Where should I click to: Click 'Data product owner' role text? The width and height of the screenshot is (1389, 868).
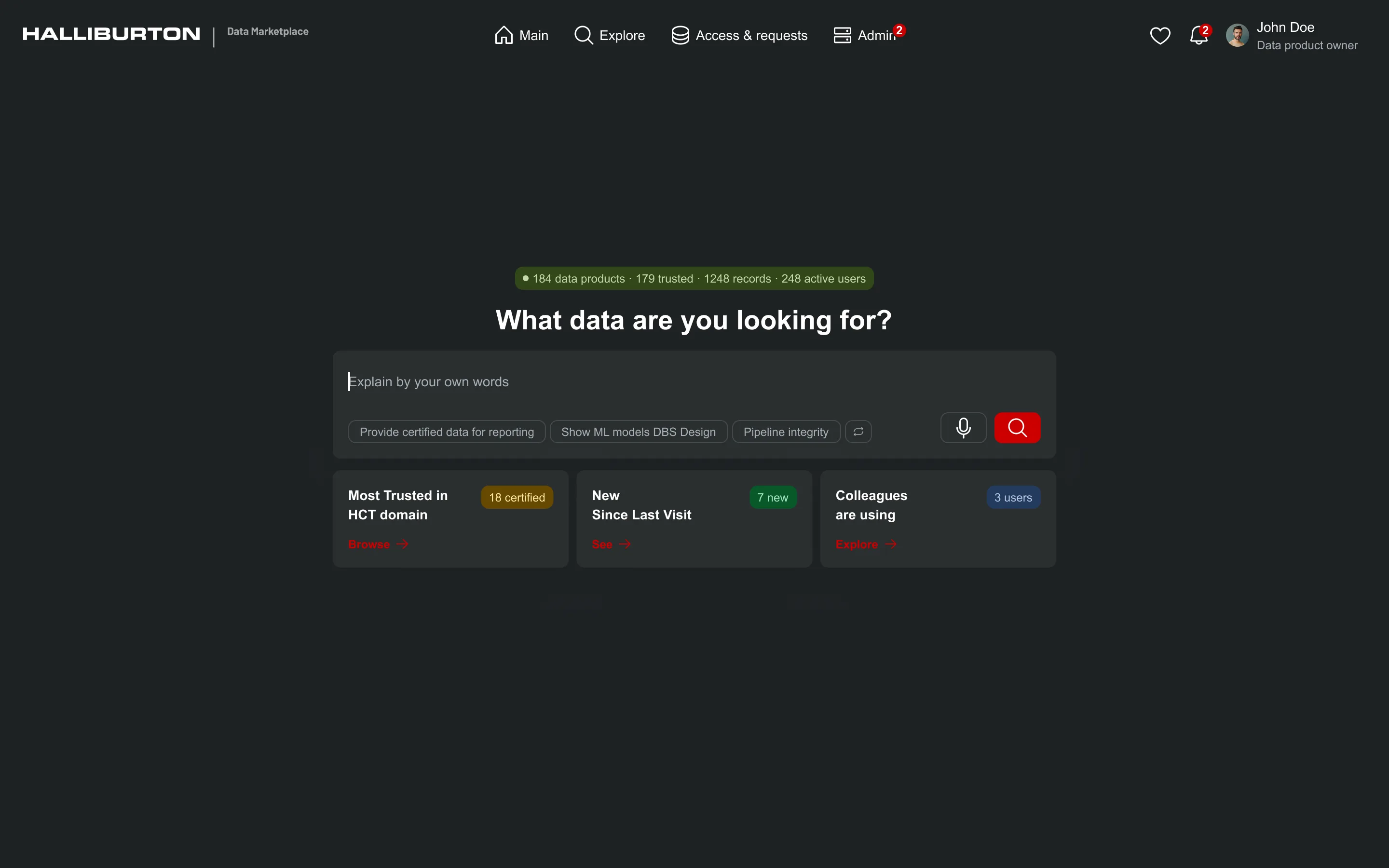[x=1307, y=45]
